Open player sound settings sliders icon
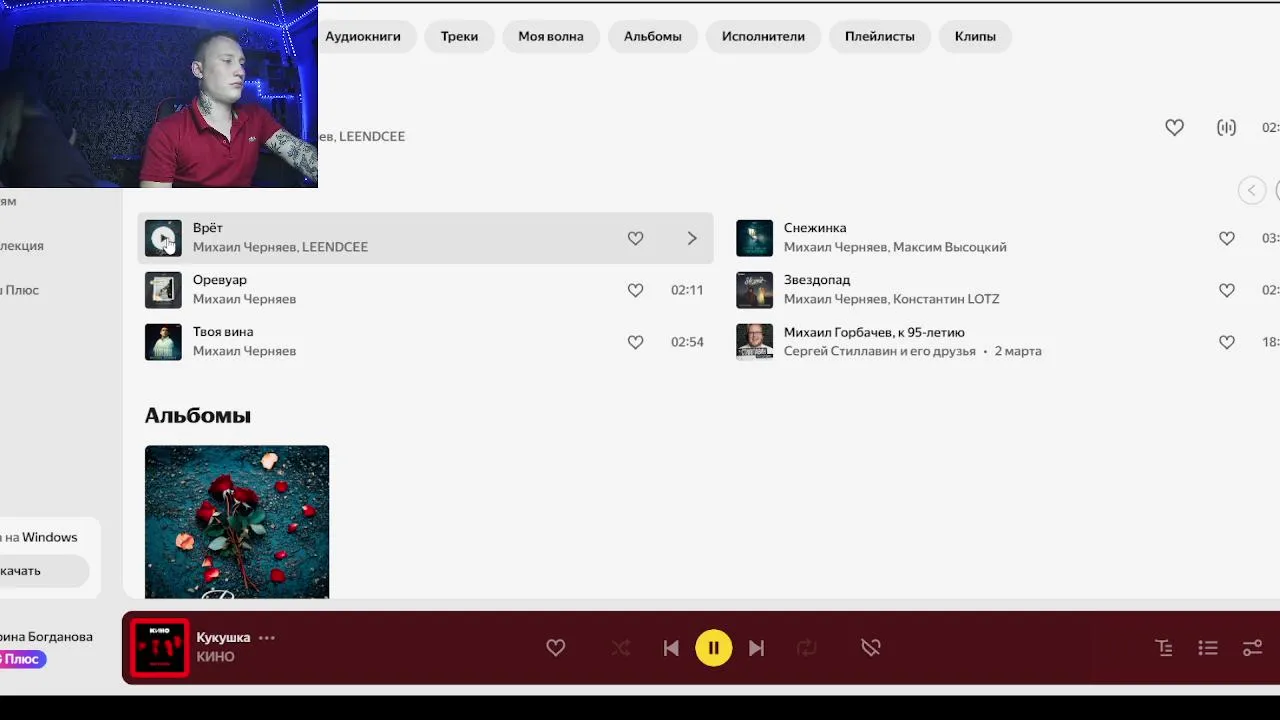 pos(1252,648)
